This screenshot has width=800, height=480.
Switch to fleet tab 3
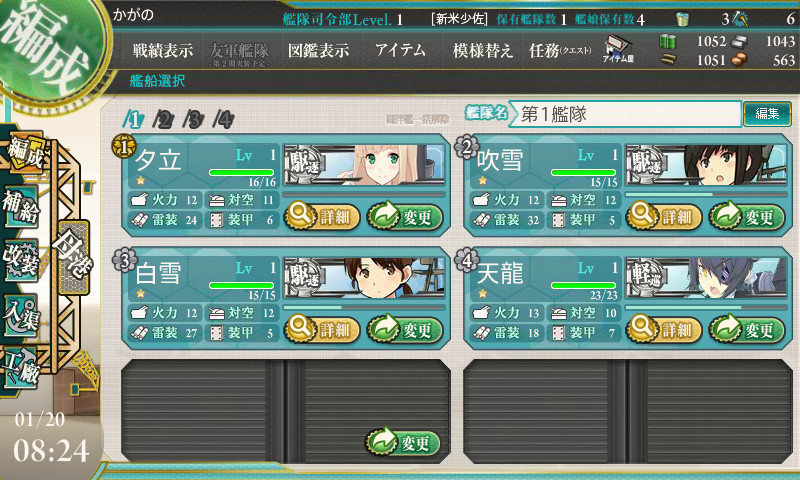pyautogui.click(x=193, y=119)
